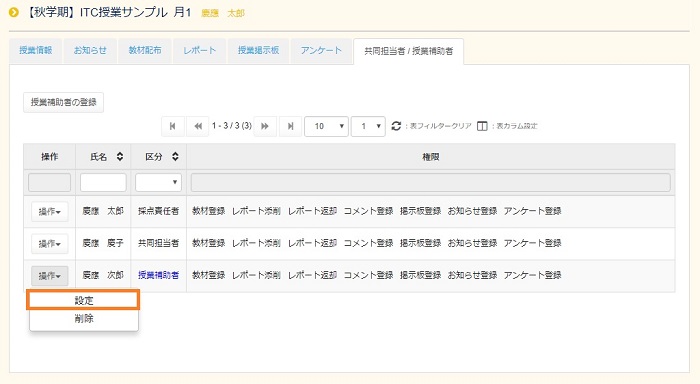Click the 氏名 filter input field
This screenshot has height=384, width=700.
click(x=103, y=182)
